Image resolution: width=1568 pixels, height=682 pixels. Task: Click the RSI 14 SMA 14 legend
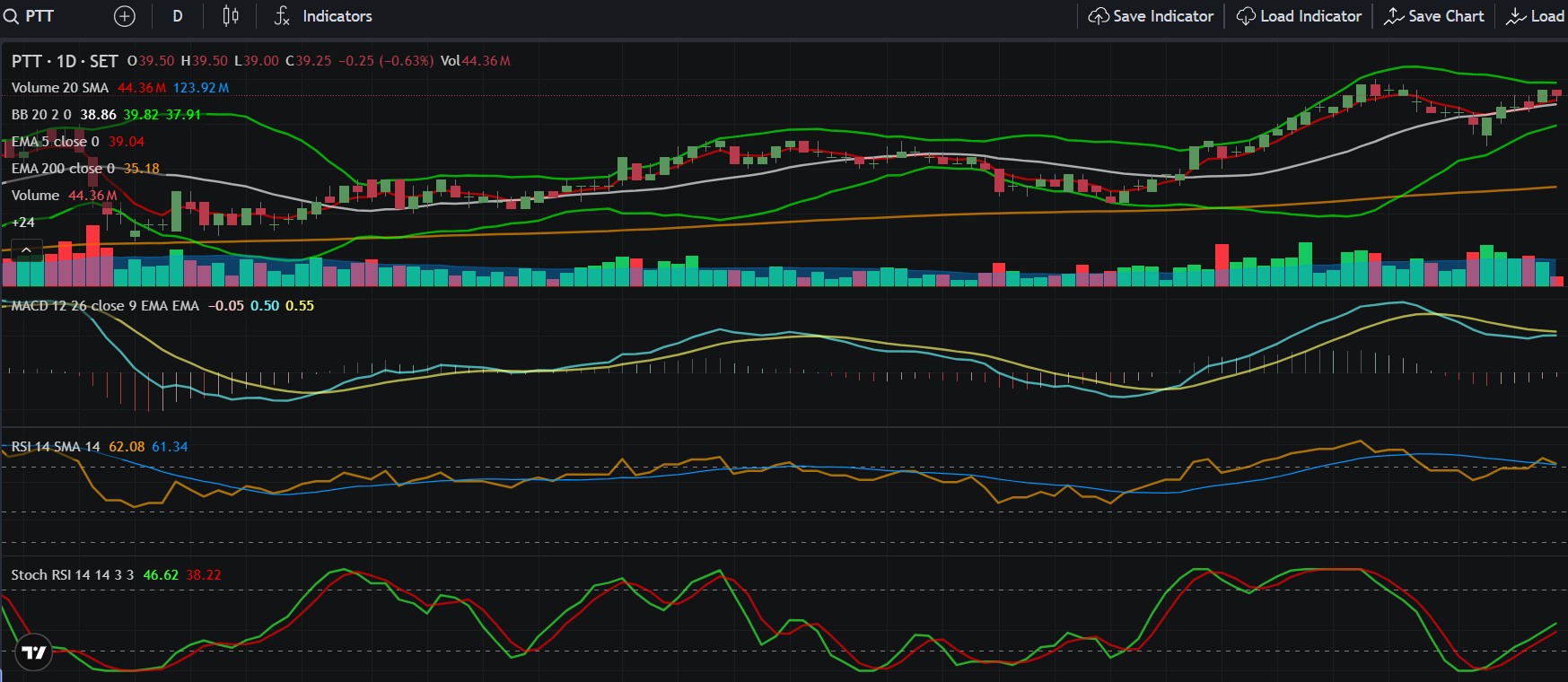56,447
